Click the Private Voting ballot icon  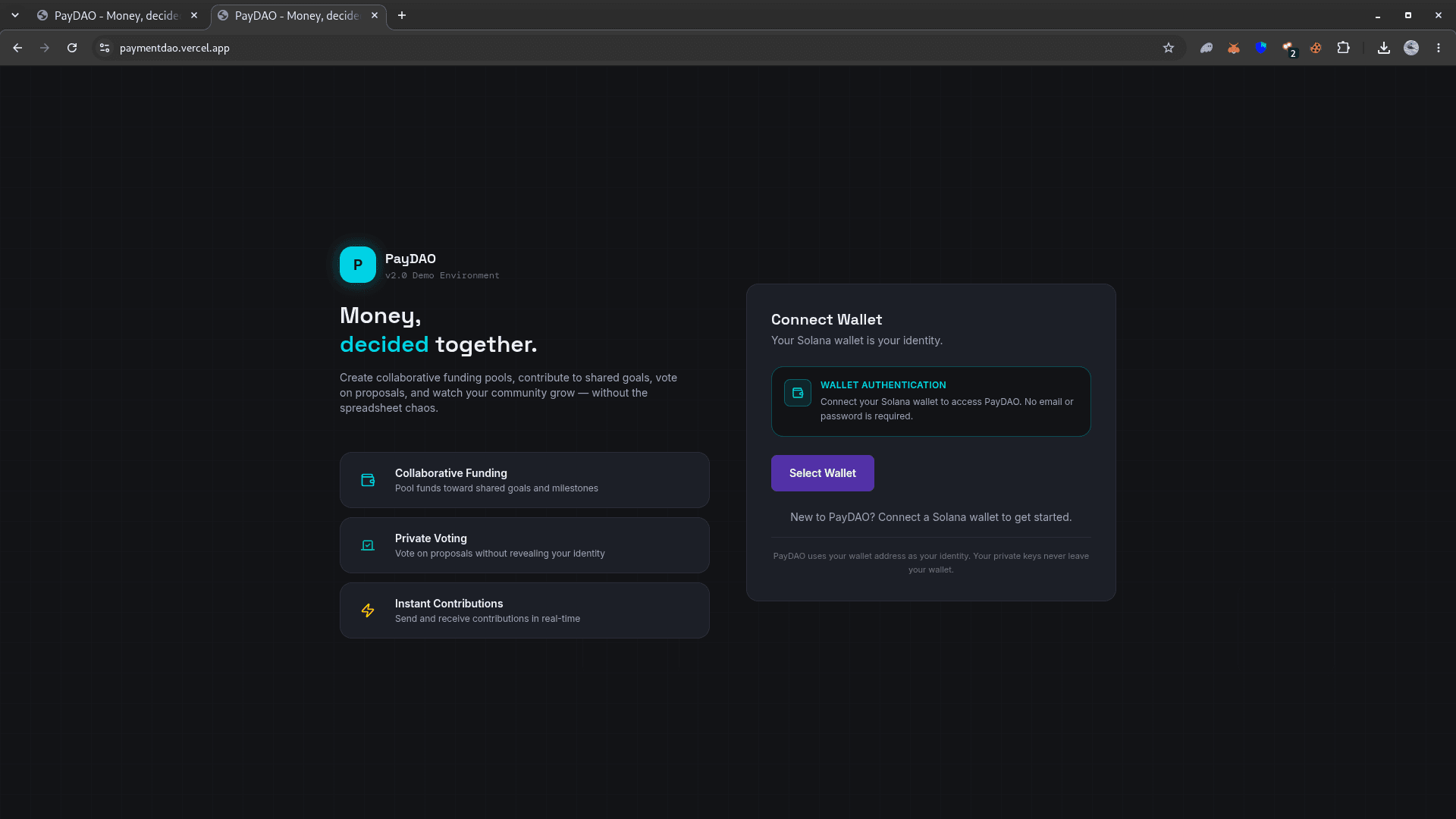368,545
